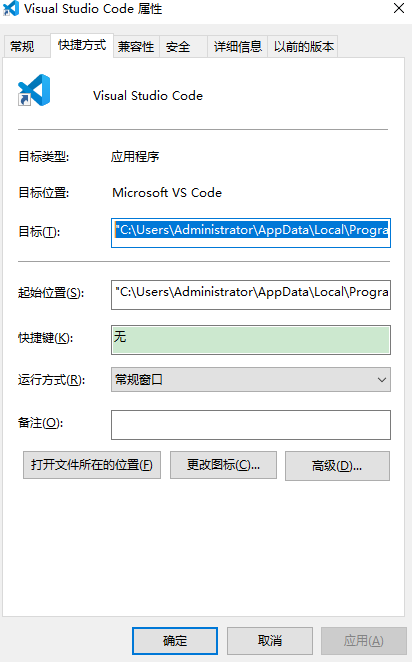Screen dimensions: 412x662
Task: View the 详细信息 tab
Action: [238, 46]
